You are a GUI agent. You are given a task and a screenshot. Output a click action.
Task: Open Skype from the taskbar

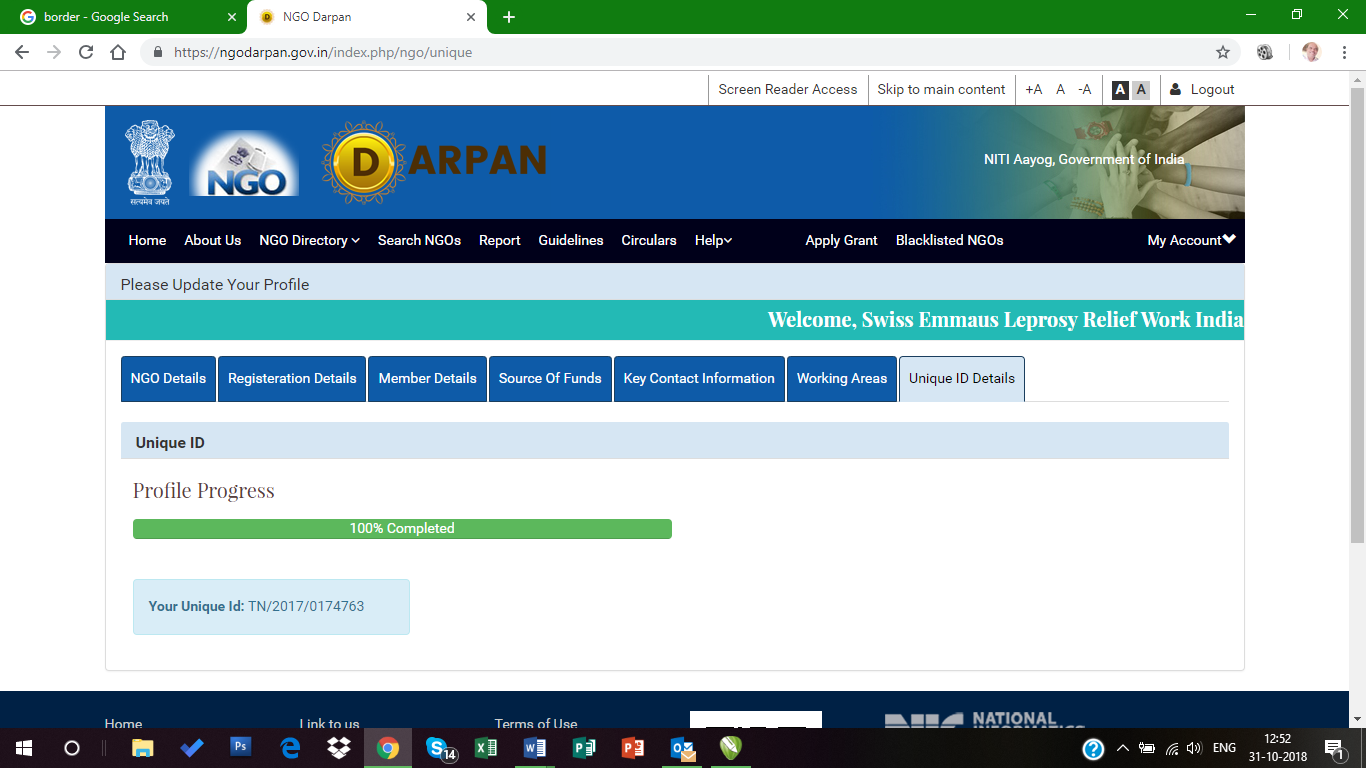438,748
